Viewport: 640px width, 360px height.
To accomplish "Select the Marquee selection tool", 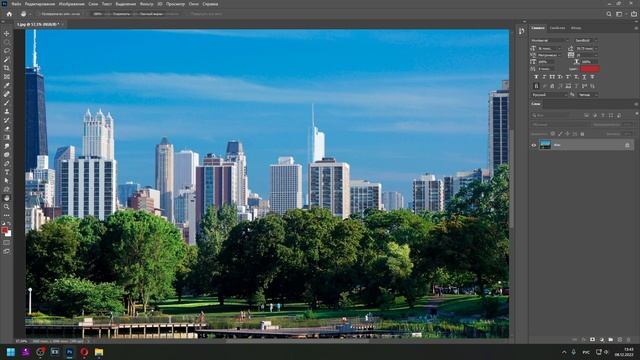I will (x=7, y=42).
